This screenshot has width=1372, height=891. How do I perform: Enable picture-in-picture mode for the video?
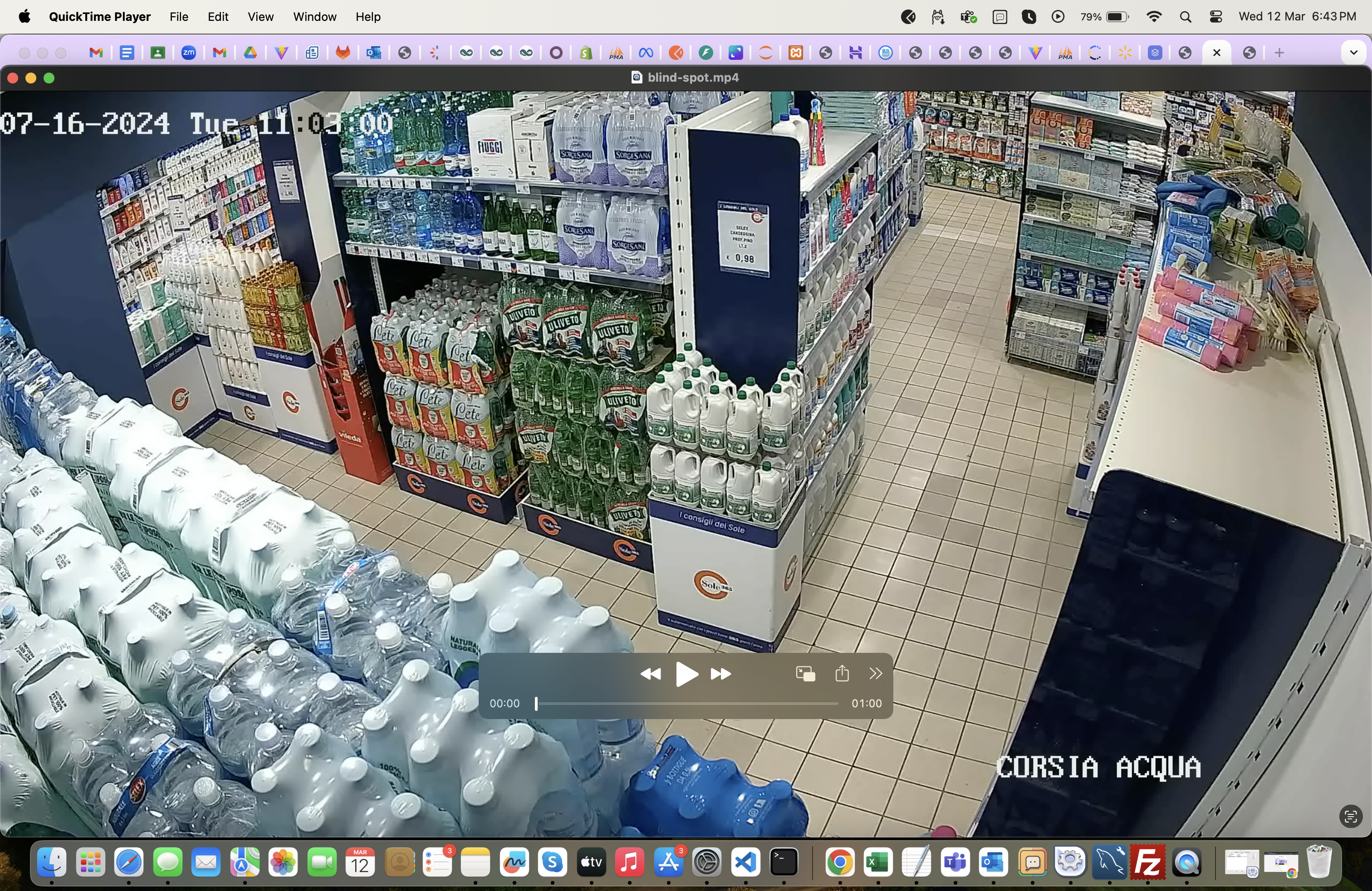tap(805, 674)
